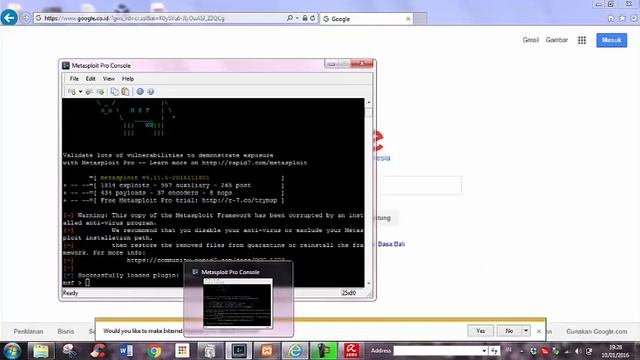The height and width of the screenshot is (360, 640).
Task: Click the Copy icon in console toolbar
Action: (115, 92)
